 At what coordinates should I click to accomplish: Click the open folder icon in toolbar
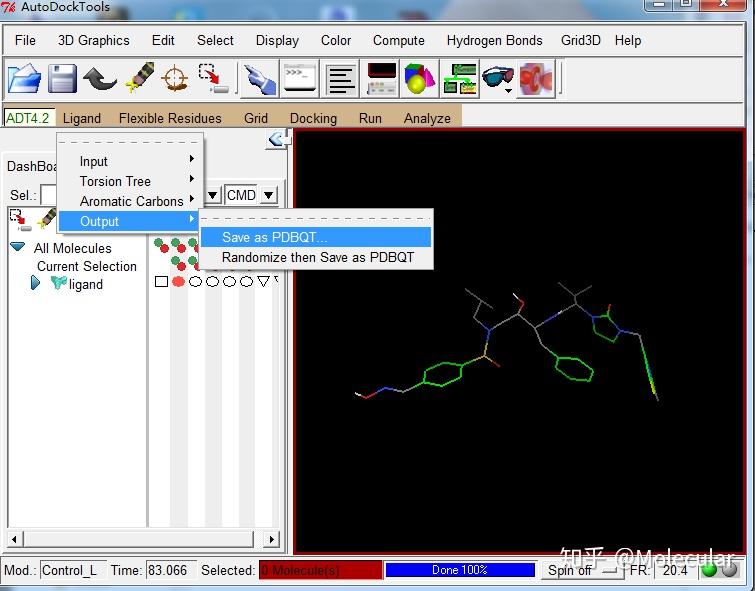[24, 78]
